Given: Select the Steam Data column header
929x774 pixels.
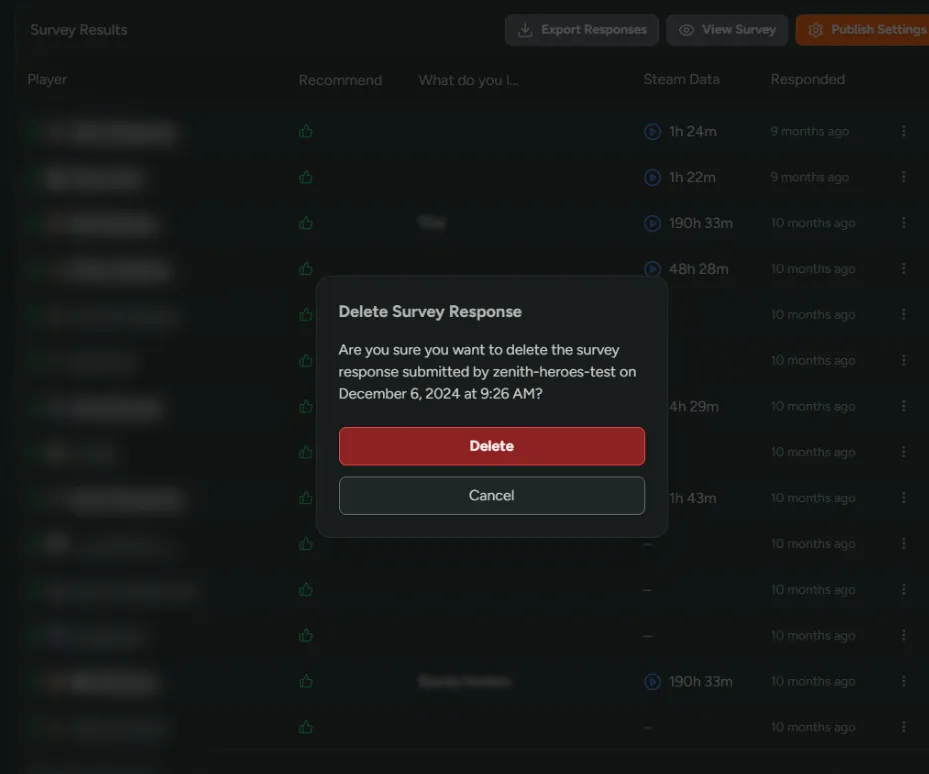Looking at the screenshot, I should (x=681, y=80).
